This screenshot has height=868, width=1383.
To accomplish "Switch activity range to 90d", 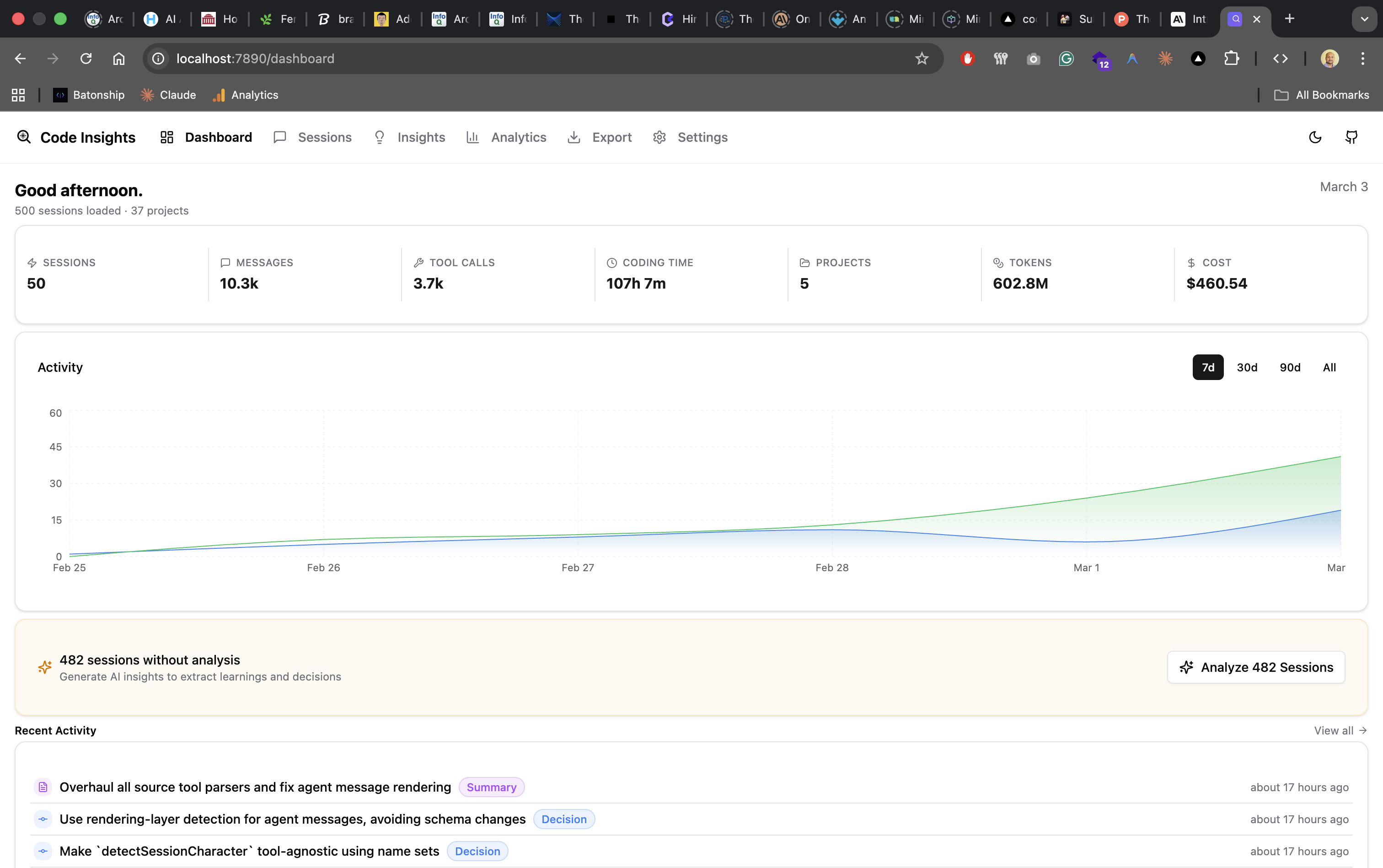I will point(1290,367).
